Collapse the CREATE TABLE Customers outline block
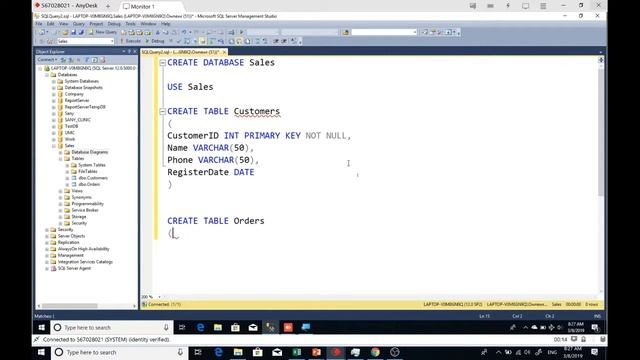 [x=162, y=111]
